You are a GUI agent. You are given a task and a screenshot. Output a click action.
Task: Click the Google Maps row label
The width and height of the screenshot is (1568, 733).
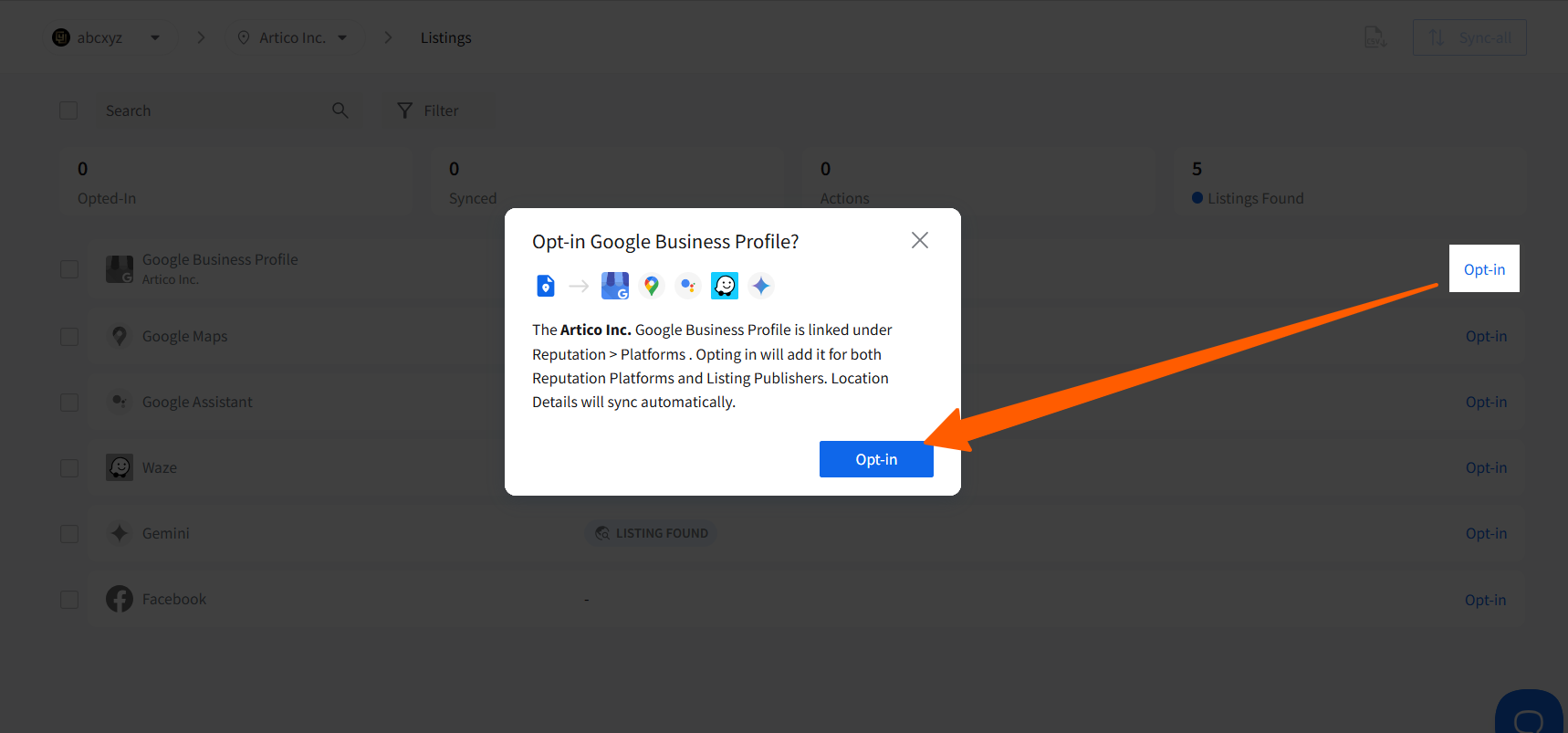tap(184, 336)
